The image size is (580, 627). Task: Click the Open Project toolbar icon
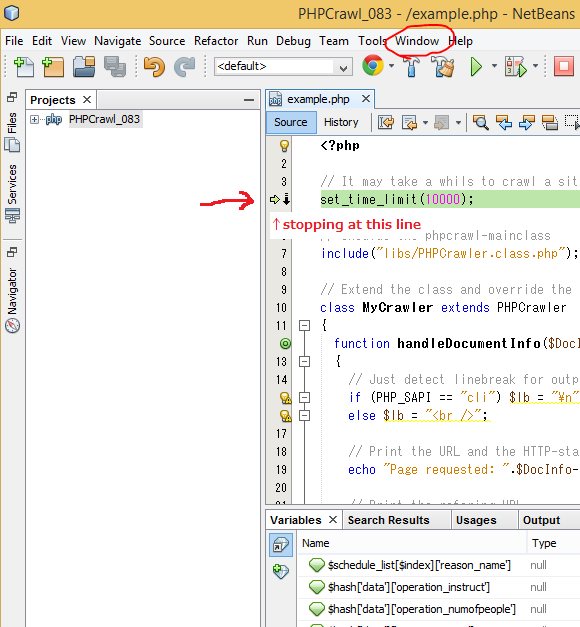84,66
